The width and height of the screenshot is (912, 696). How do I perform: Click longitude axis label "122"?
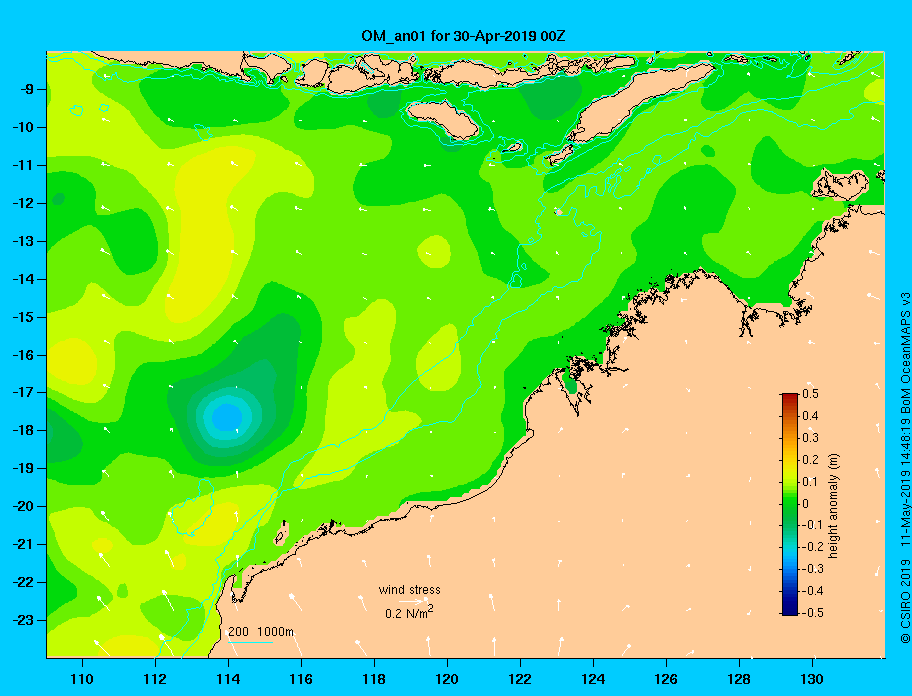(520, 679)
